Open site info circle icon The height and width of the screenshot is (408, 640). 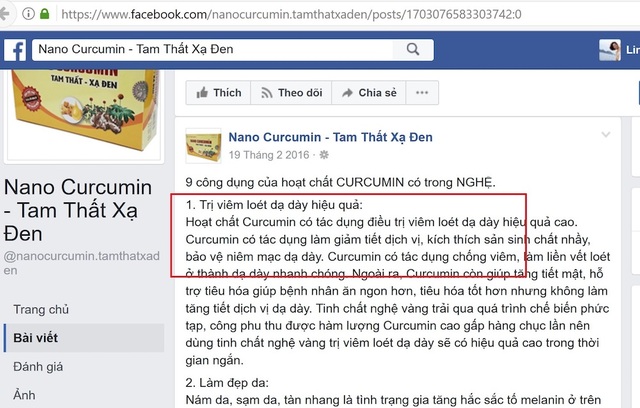click(28, 14)
